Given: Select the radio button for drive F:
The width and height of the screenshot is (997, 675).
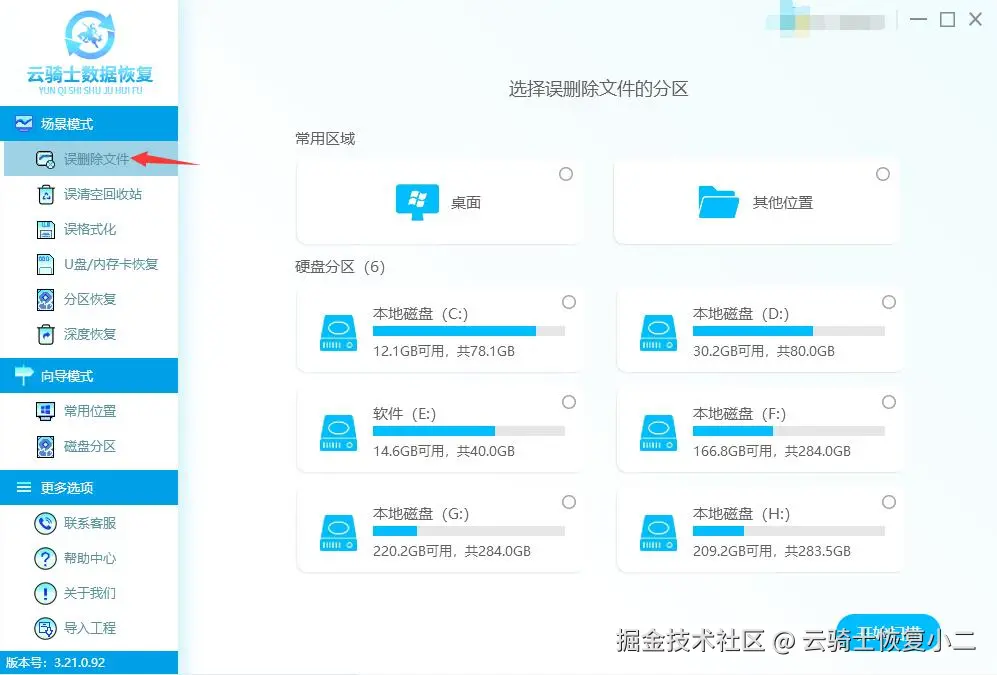Looking at the screenshot, I should [x=889, y=402].
